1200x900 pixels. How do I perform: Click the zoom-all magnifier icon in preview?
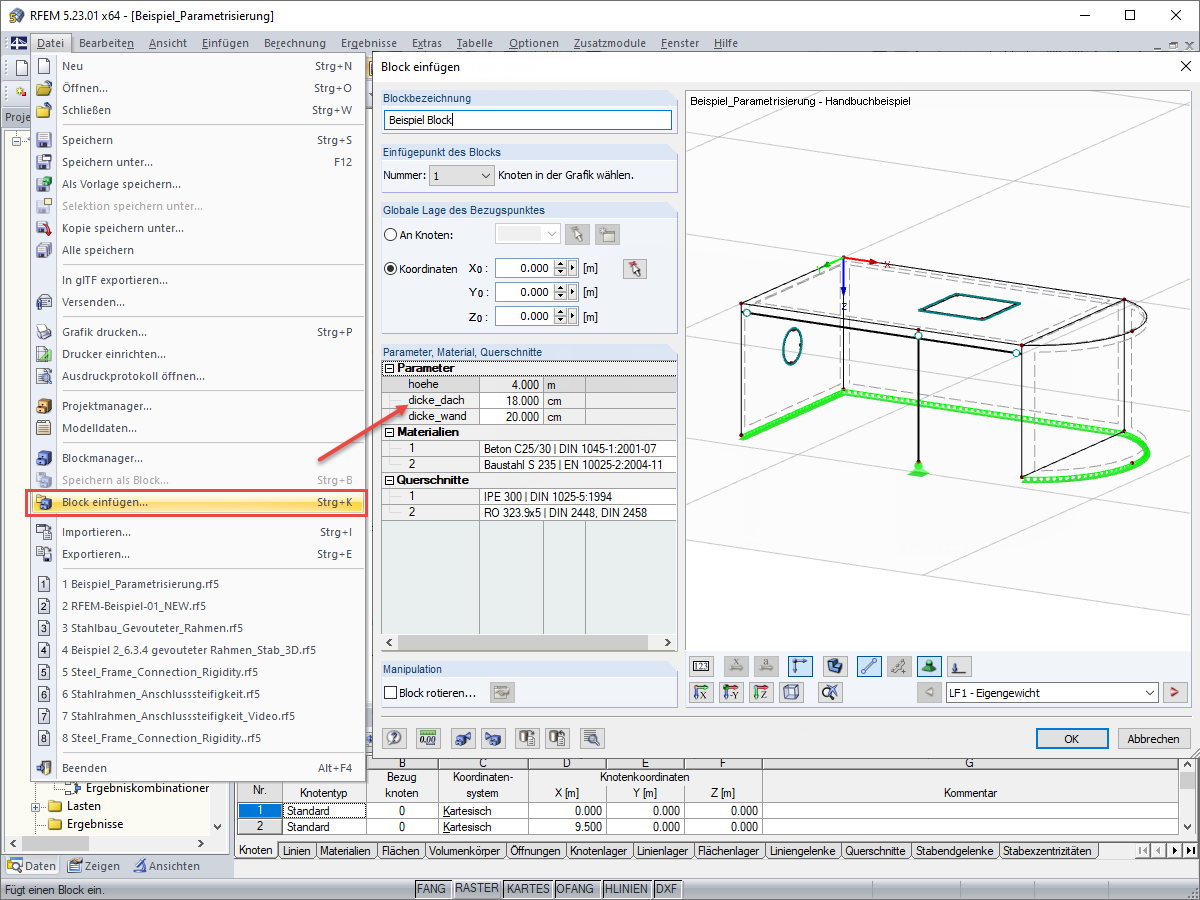[x=830, y=692]
